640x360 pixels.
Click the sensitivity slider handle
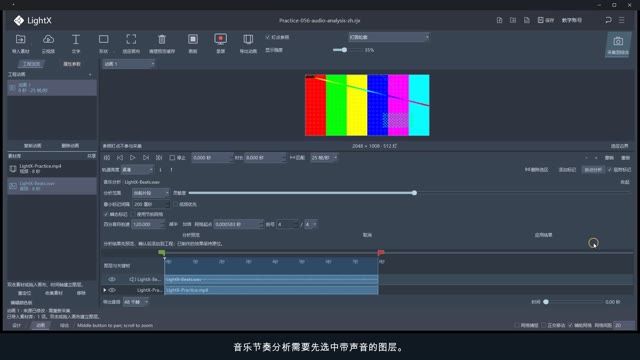pos(414,193)
